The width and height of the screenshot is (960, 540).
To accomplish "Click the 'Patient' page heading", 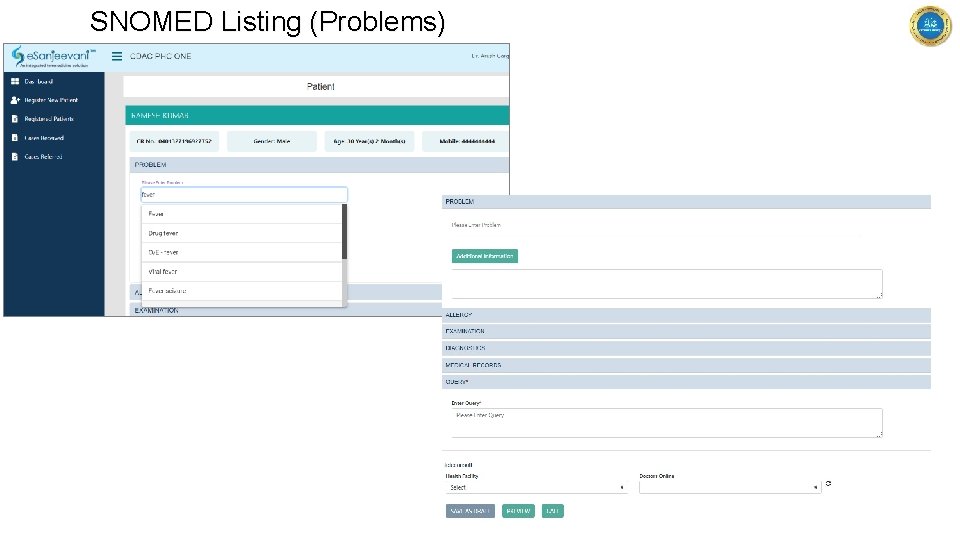I will point(321,87).
